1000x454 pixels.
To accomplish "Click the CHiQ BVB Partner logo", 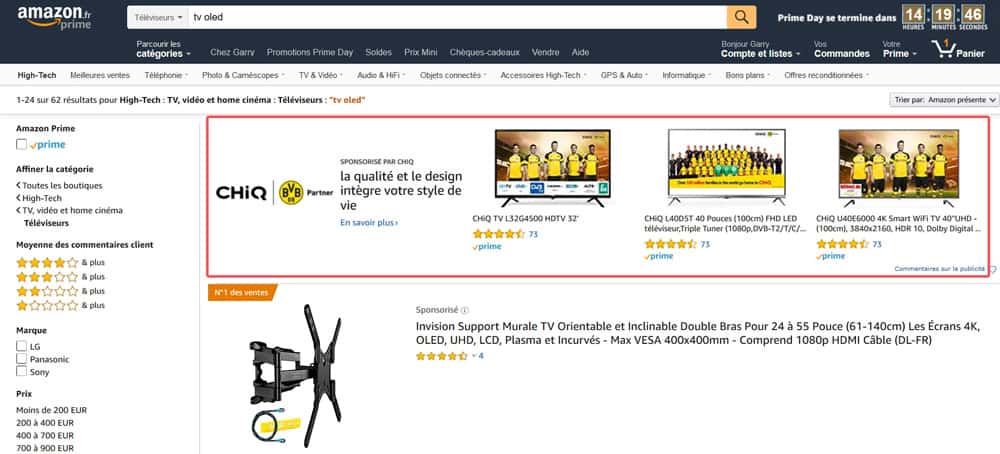I will (x=274, y=193).
